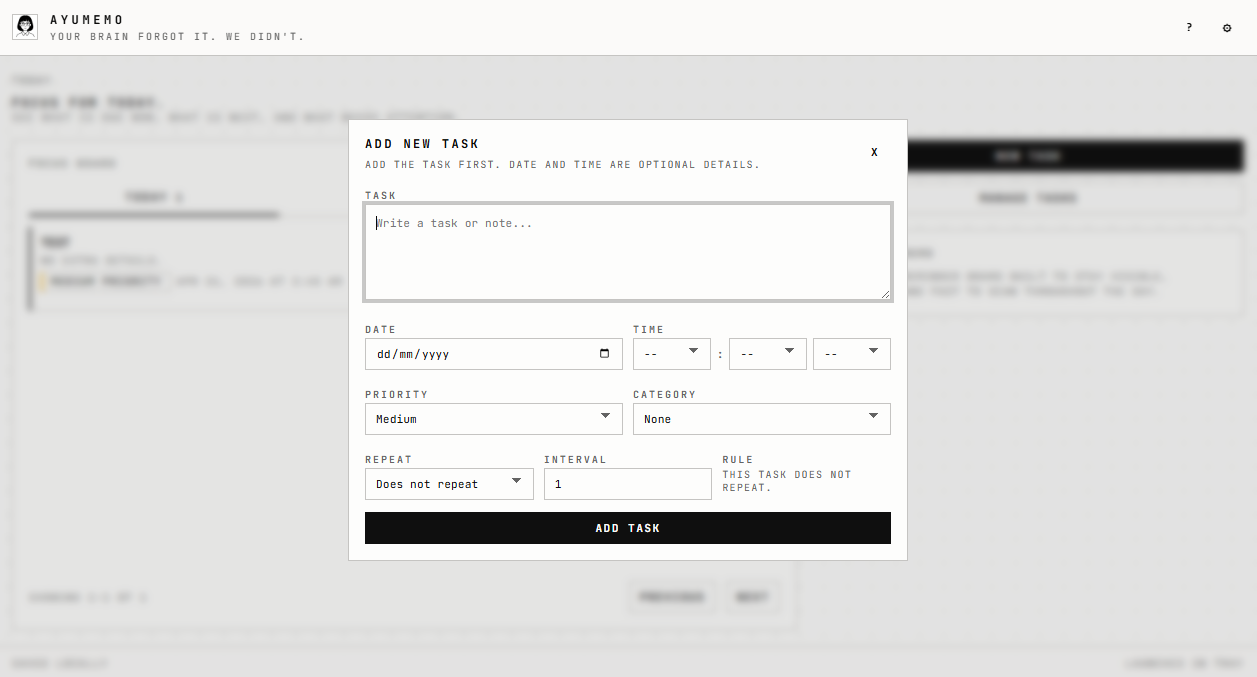Close the Add New Task dialog
The height and width of the screenshot is (677, 1257).
point(874,151)
